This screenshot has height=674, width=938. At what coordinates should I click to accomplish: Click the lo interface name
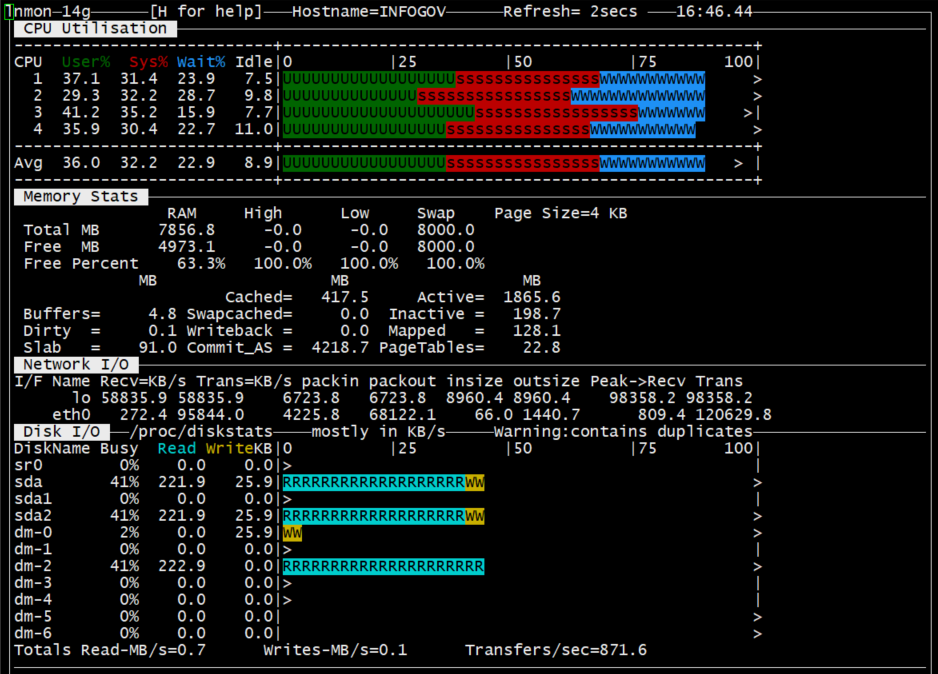[81, 398]
